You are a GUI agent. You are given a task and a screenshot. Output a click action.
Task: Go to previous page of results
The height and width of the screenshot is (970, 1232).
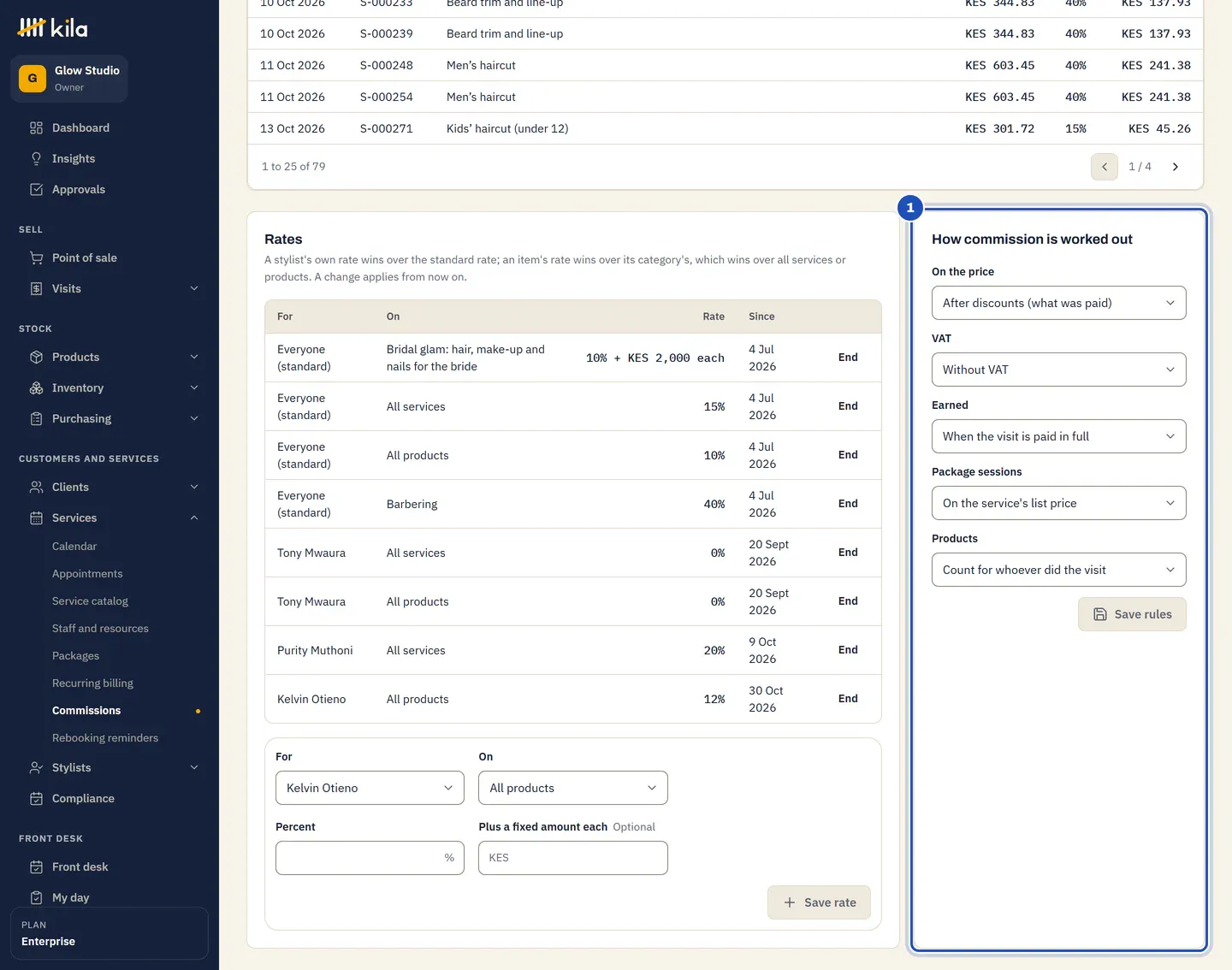(1105, 167)
